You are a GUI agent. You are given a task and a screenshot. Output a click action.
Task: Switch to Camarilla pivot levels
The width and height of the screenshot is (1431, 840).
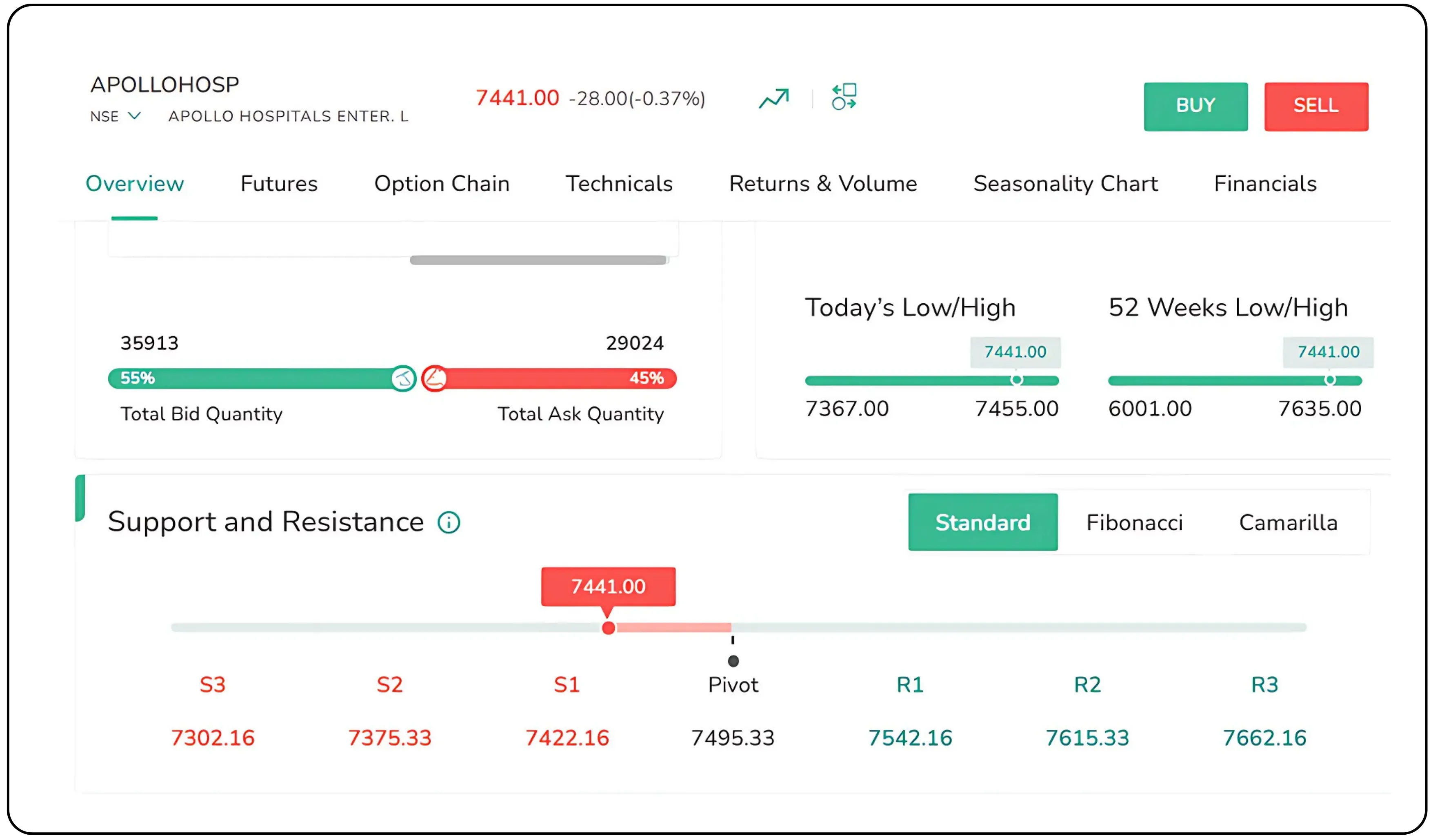tap(1288, 522)
